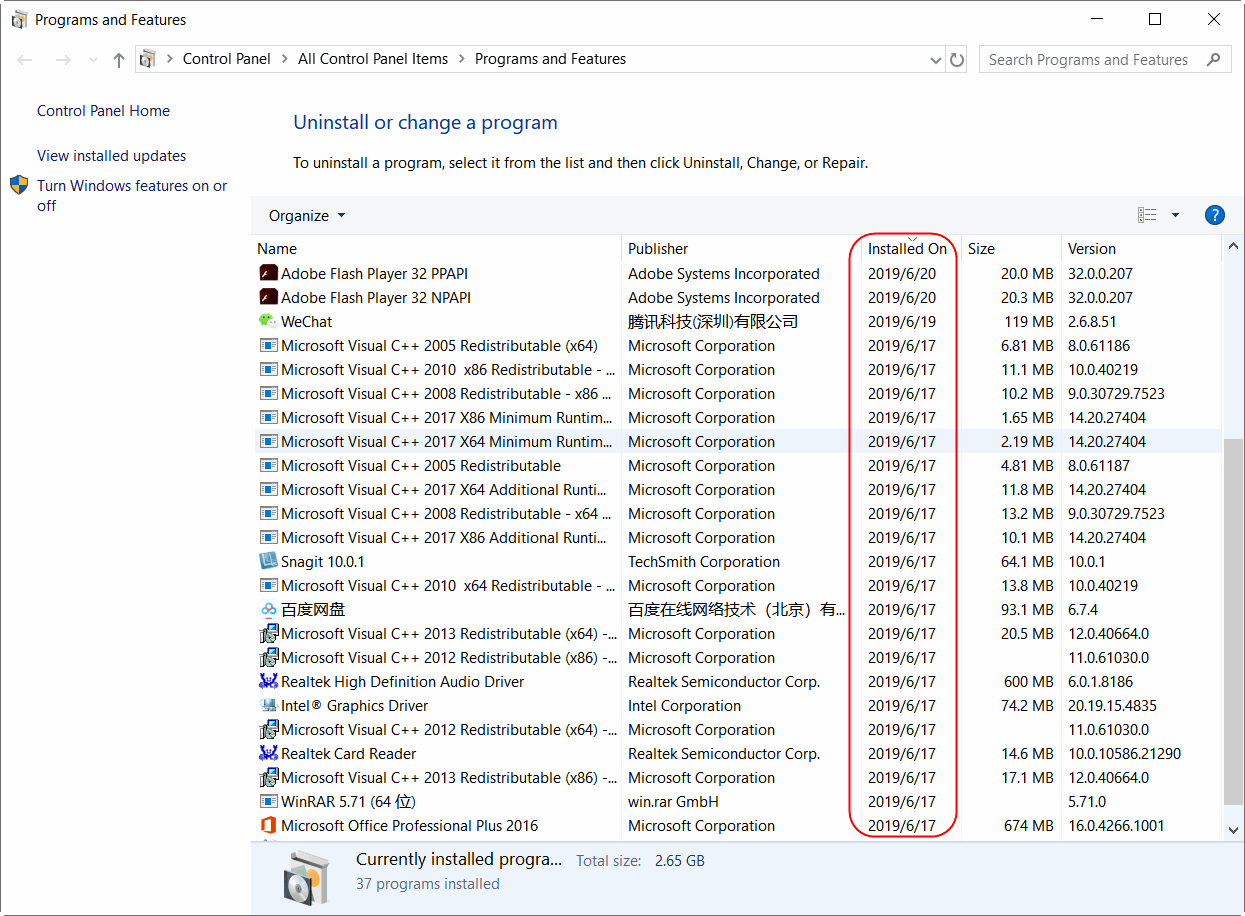
Task: Click the Intel Graphics Driver icon
Action: (x=268, y=706)
